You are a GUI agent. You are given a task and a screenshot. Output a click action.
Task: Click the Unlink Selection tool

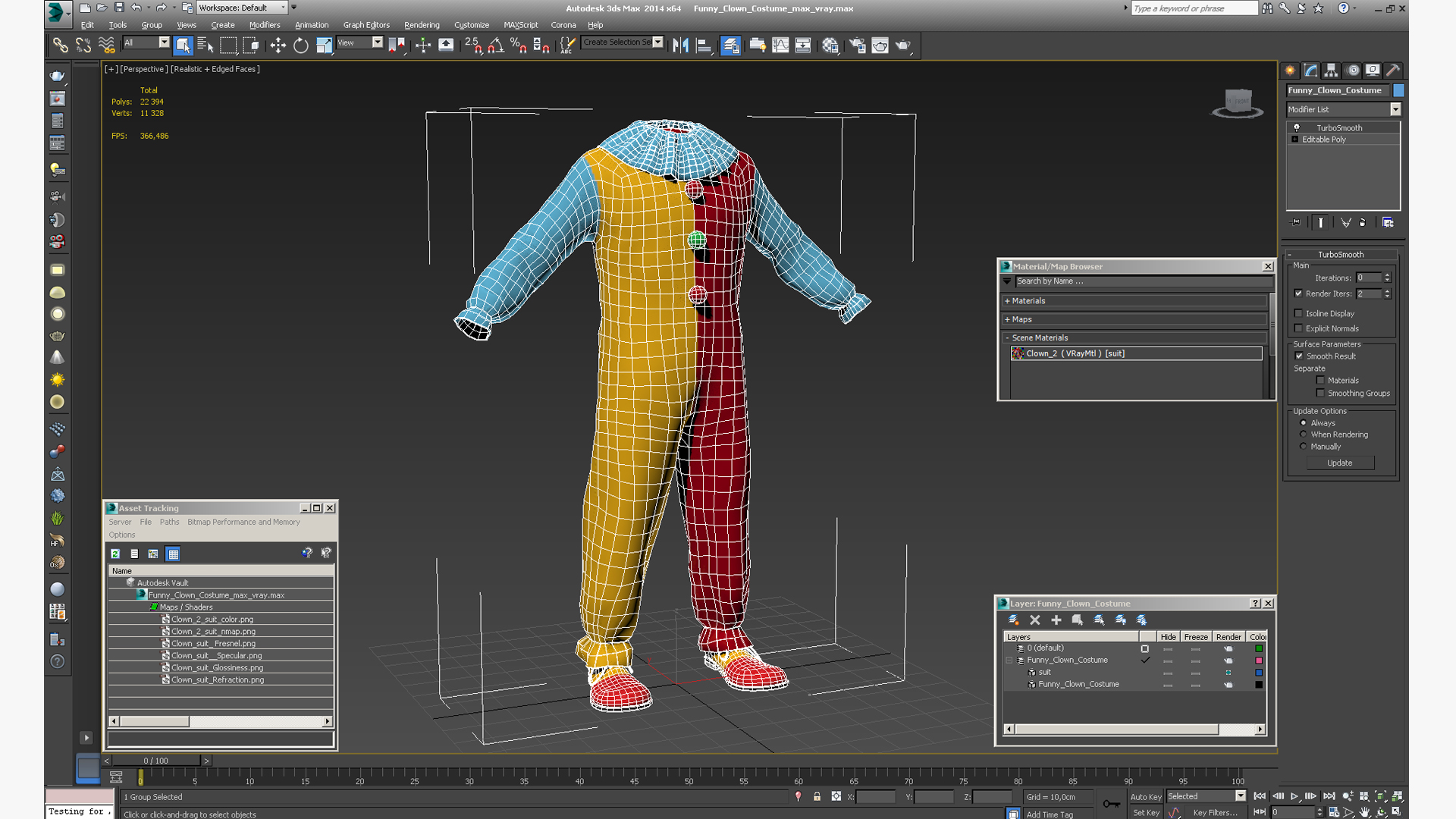coord(83,45)
